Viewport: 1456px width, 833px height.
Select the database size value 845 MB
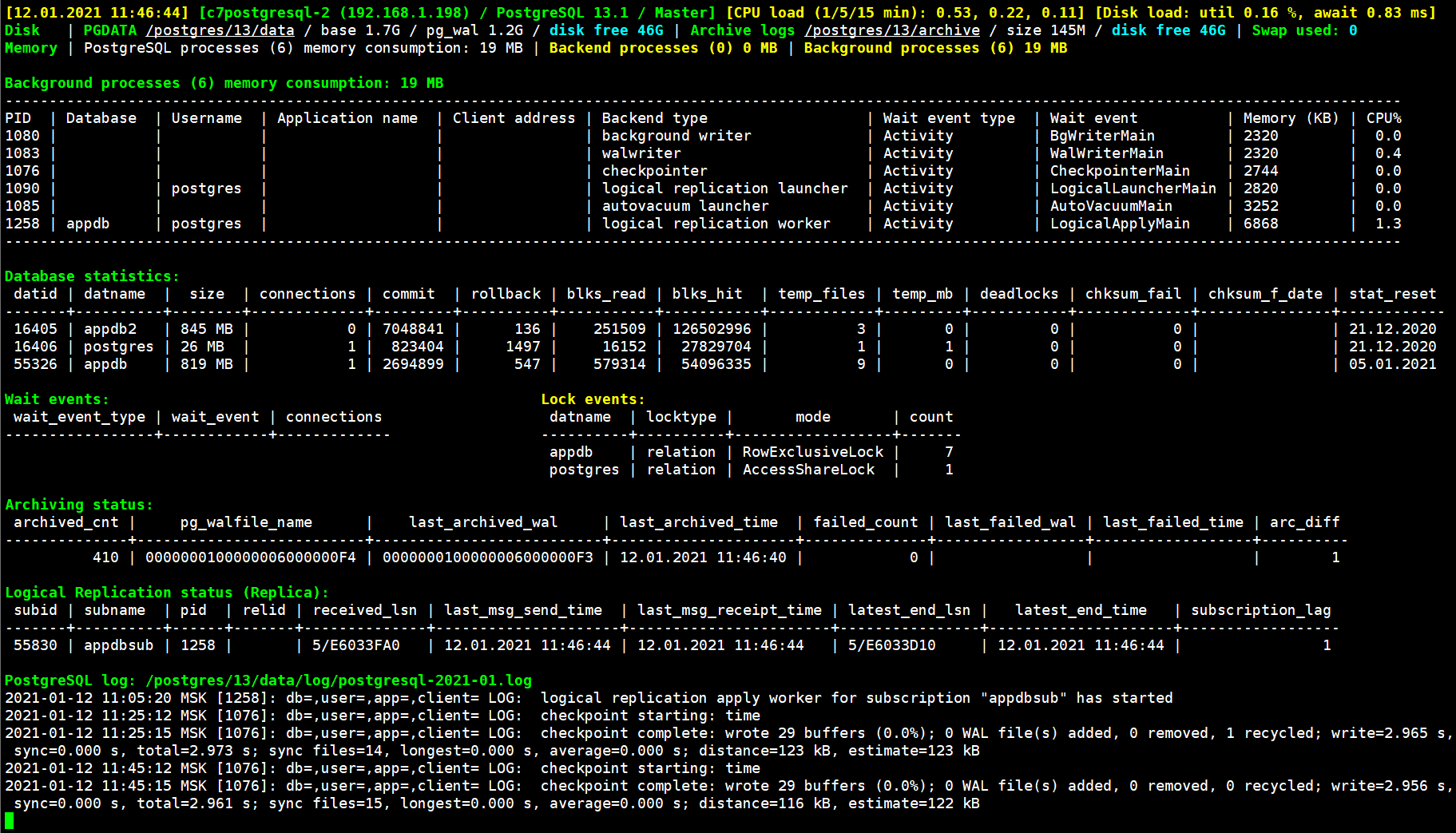pos(207,329)
